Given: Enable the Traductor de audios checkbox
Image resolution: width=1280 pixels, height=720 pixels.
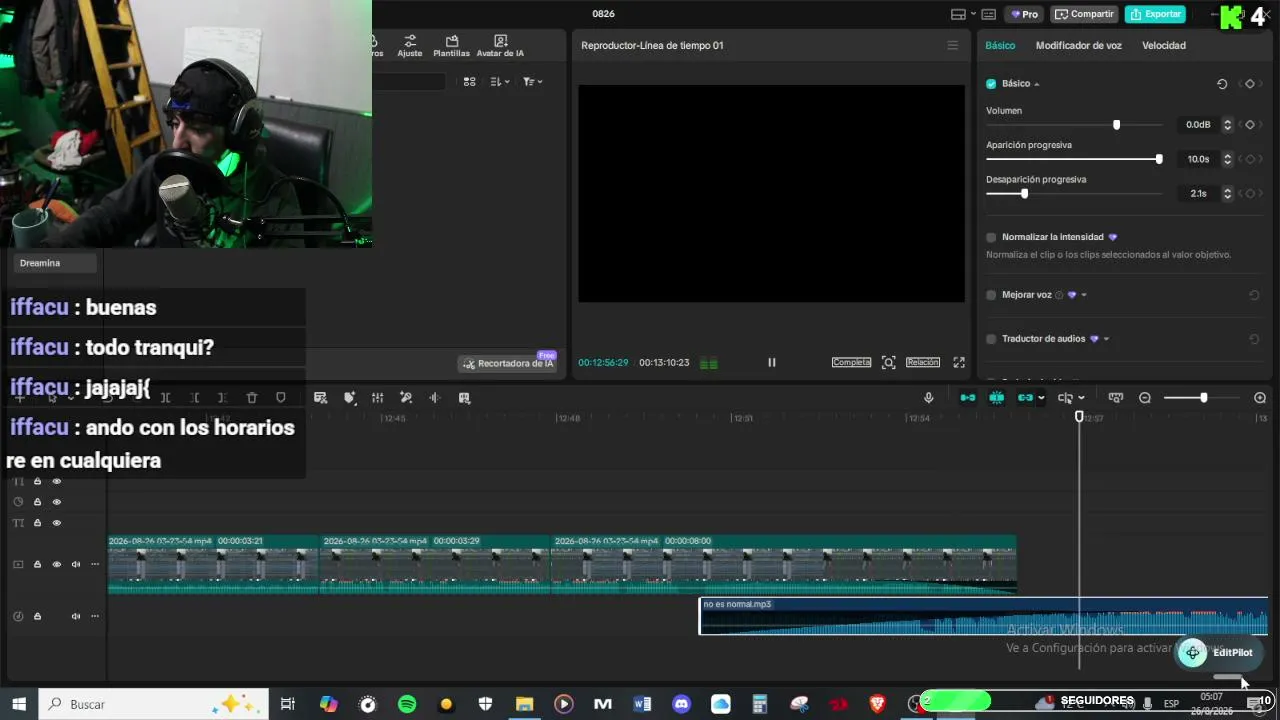Looking at the screenshot, I should 991,339.
